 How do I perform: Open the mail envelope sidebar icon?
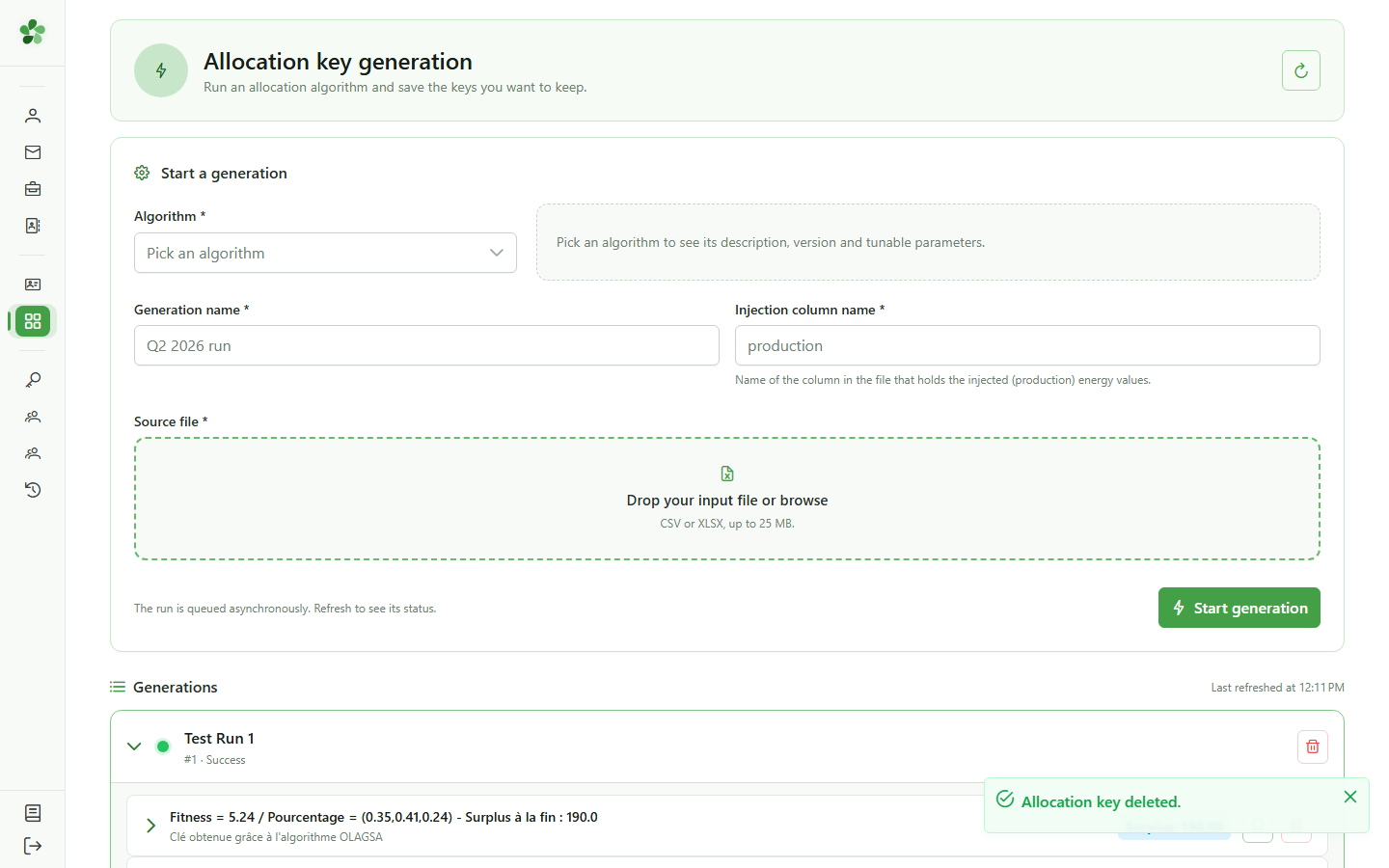click(33, 152)
